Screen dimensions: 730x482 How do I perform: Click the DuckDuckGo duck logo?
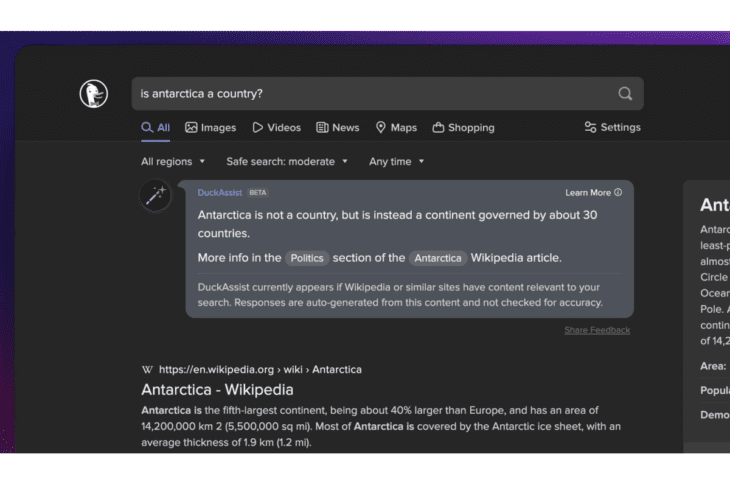tap(94, 94)
